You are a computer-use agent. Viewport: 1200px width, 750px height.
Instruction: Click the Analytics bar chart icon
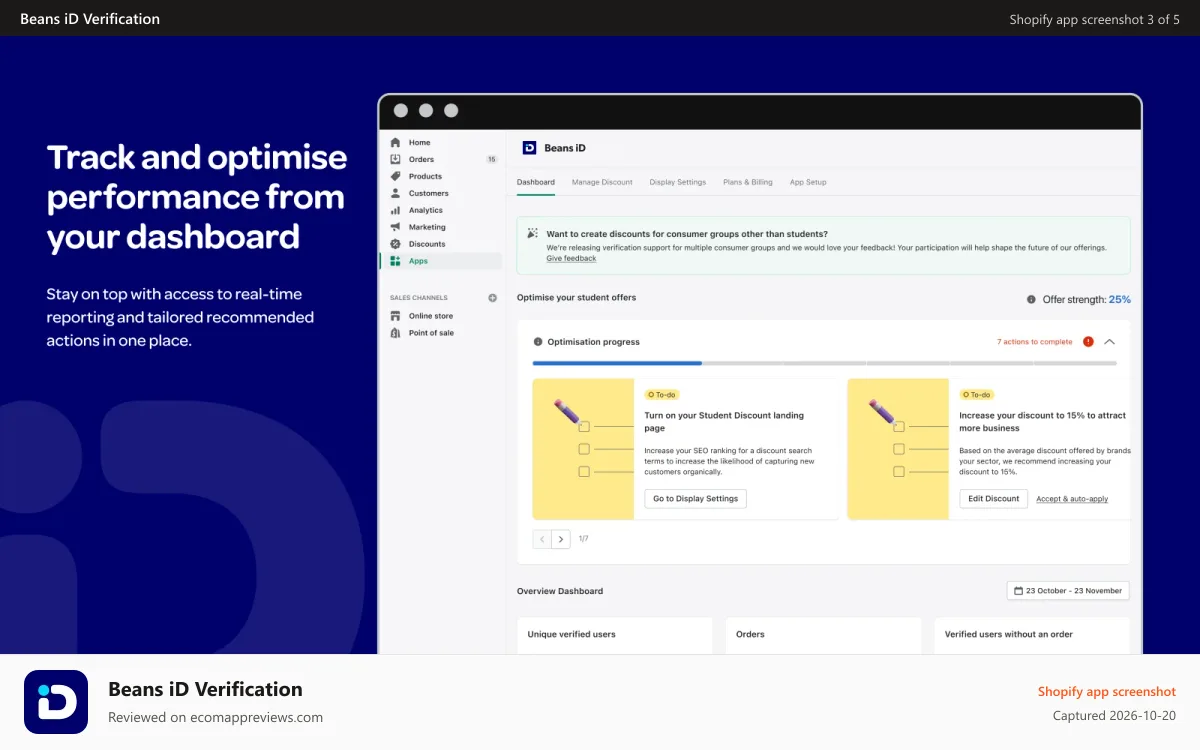[x=395, y=210]
